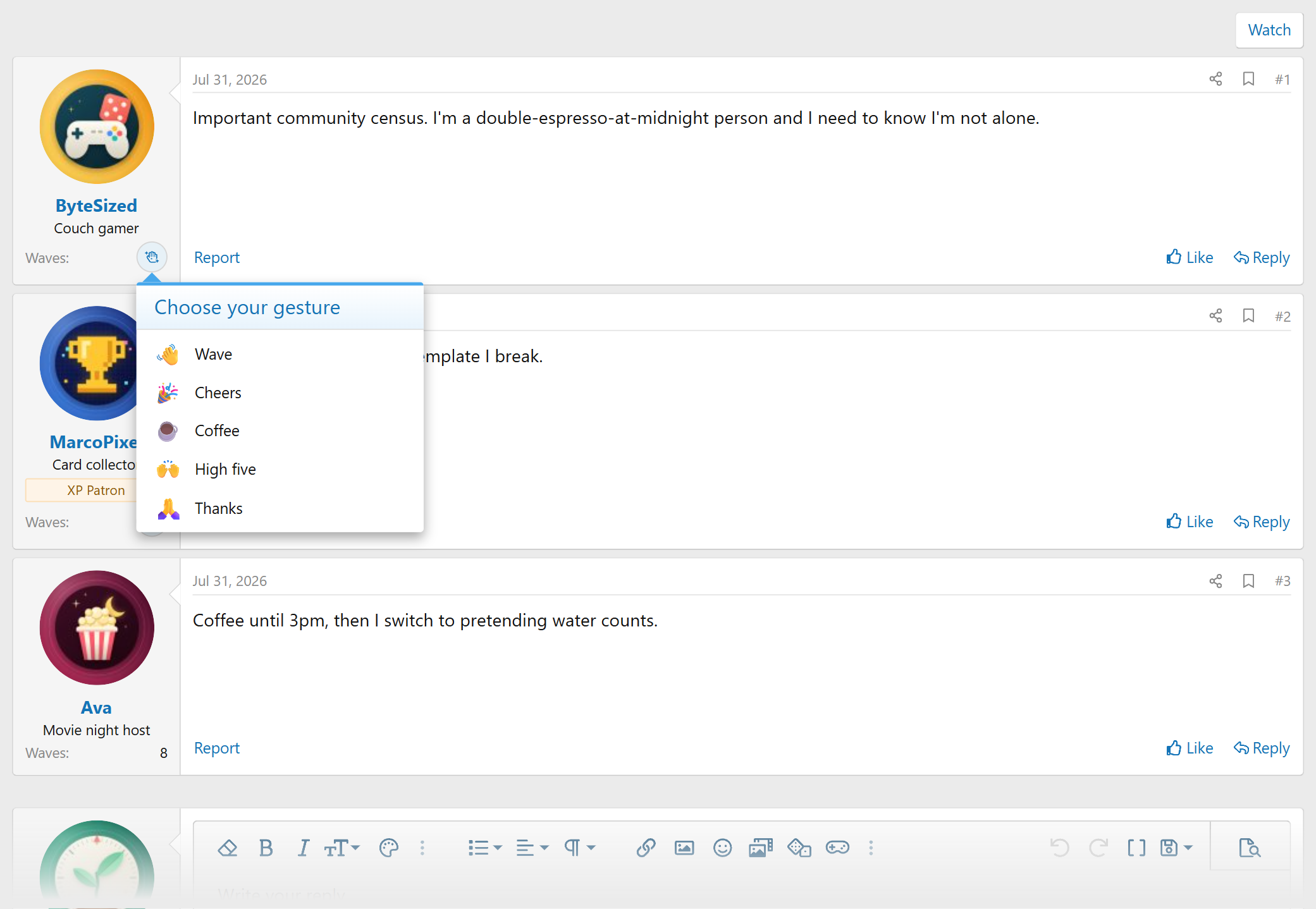The height and width of the screenshot is (909, 1316).
Task: Open Ava's profile name link
Action: [96, 708]
